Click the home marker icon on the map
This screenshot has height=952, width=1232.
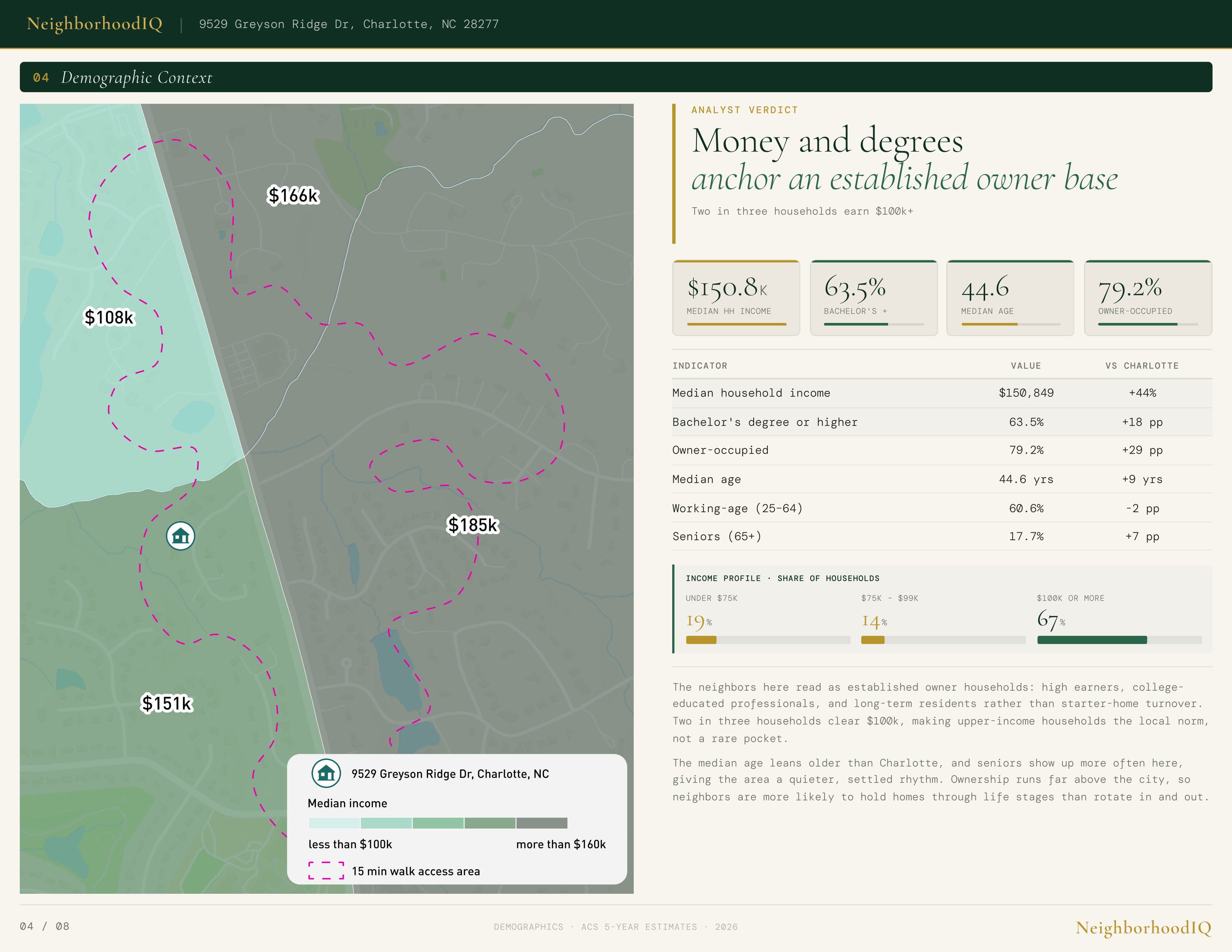click(x=180, y=536)
